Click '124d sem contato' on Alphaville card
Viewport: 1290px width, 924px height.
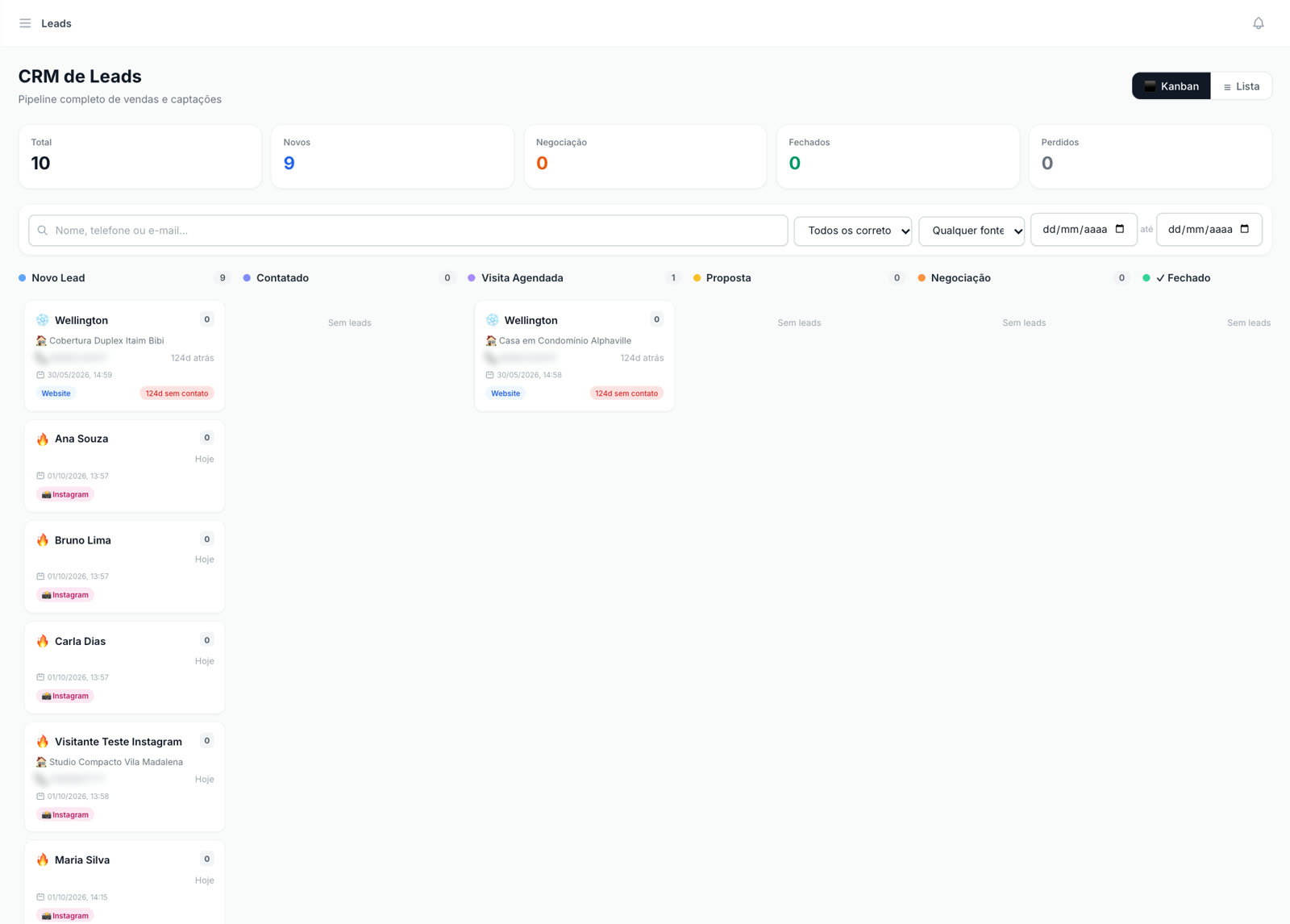[x=626, y=393]
